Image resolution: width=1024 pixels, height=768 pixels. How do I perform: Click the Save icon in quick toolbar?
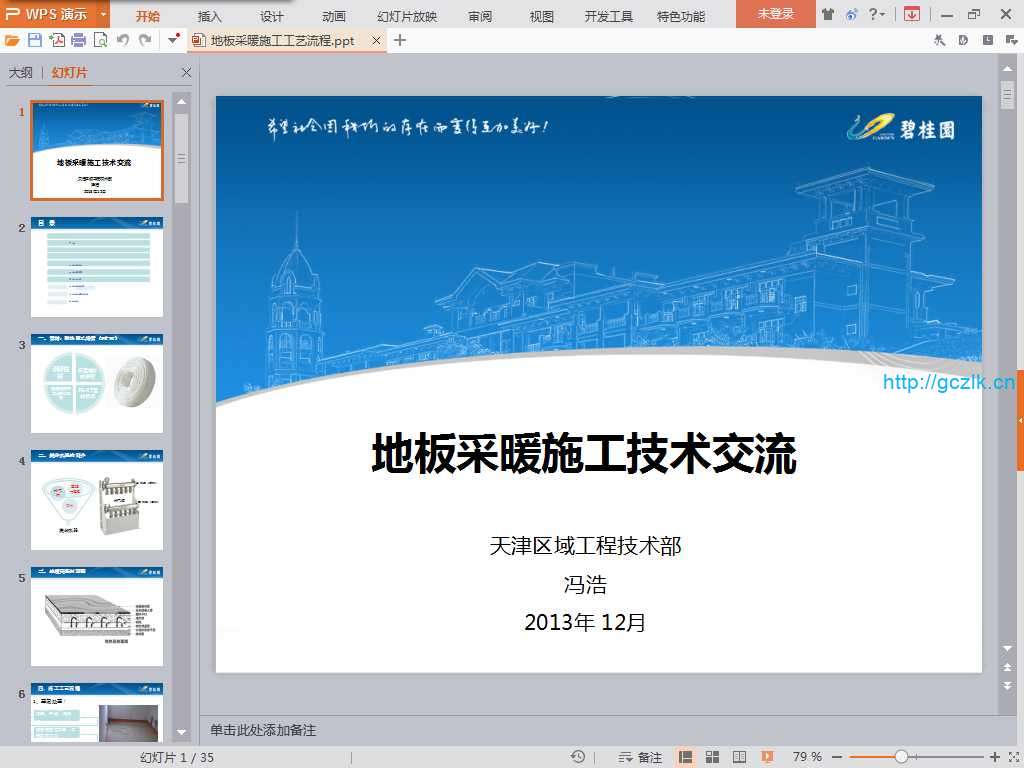click(x=35, y=40)
